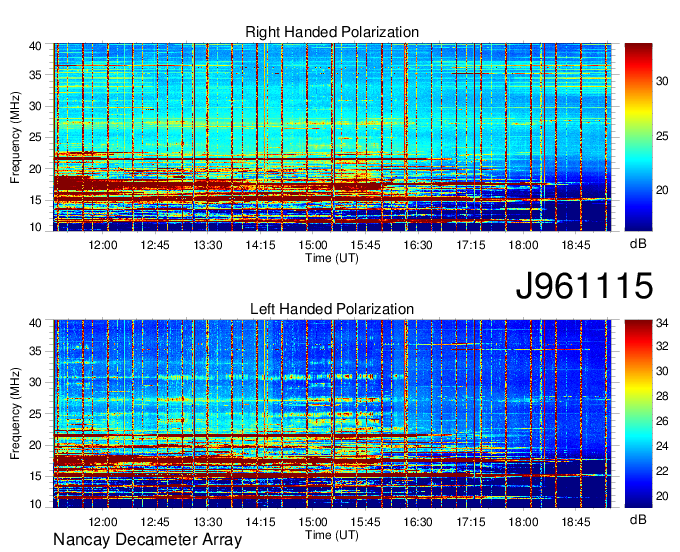Screen dimensions: 680x552
Task: Click the 22 dB tick on the lower colorbar
Action: (662, 471)
